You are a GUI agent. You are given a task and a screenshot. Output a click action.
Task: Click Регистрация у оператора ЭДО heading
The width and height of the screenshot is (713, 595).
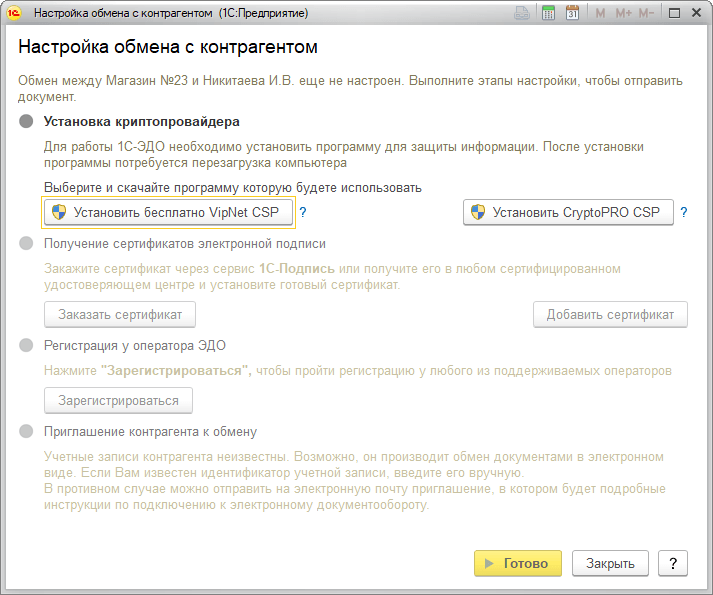tap(135, 346)
